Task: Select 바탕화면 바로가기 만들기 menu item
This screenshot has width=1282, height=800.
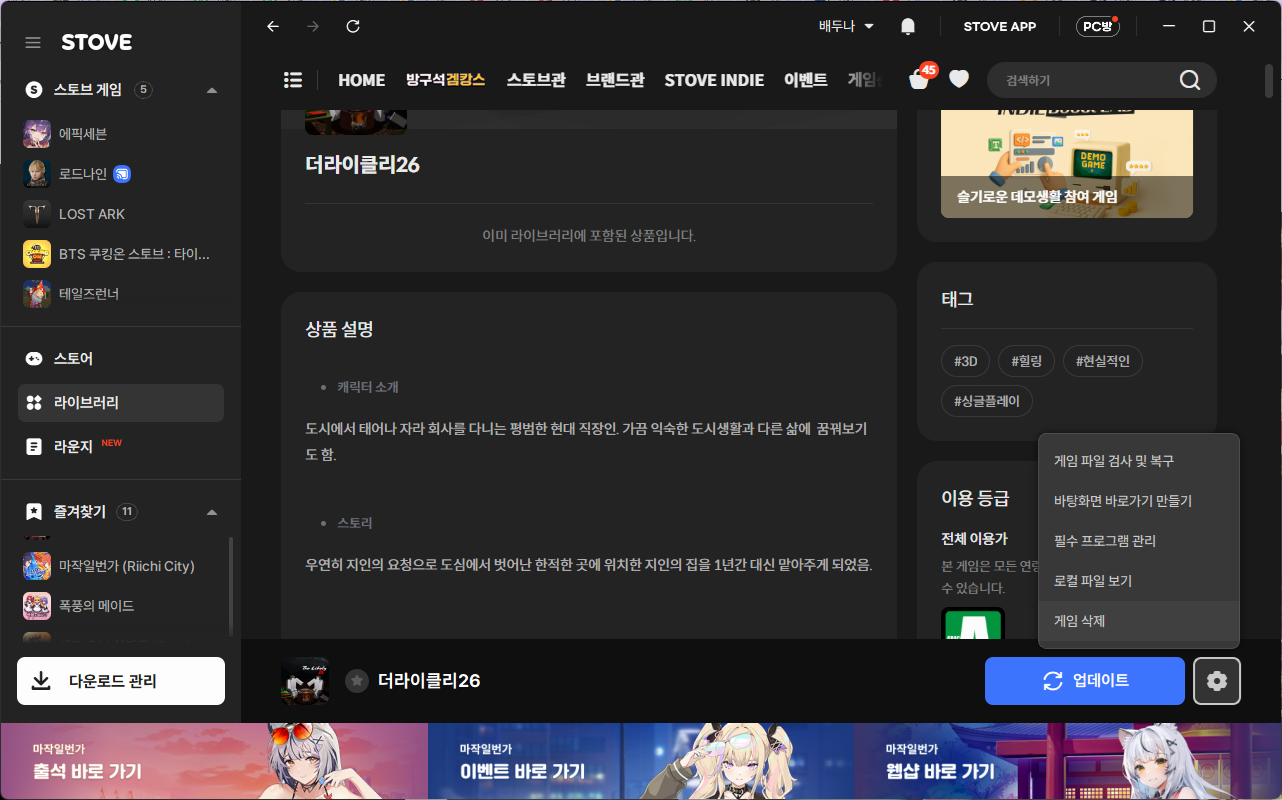Action: pyautogui.click(x=1139, y=501)
